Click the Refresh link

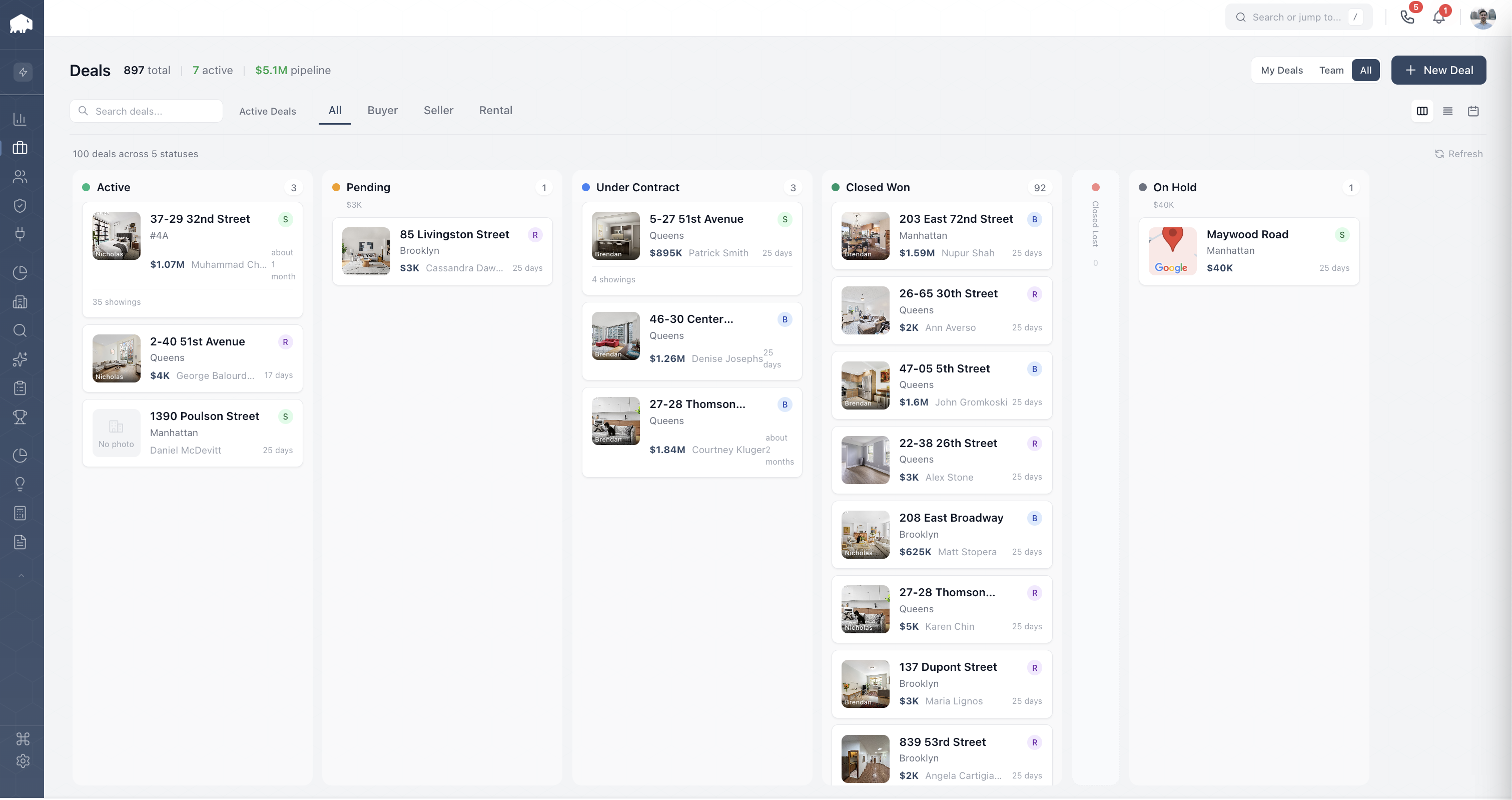tap(1459, 154)
